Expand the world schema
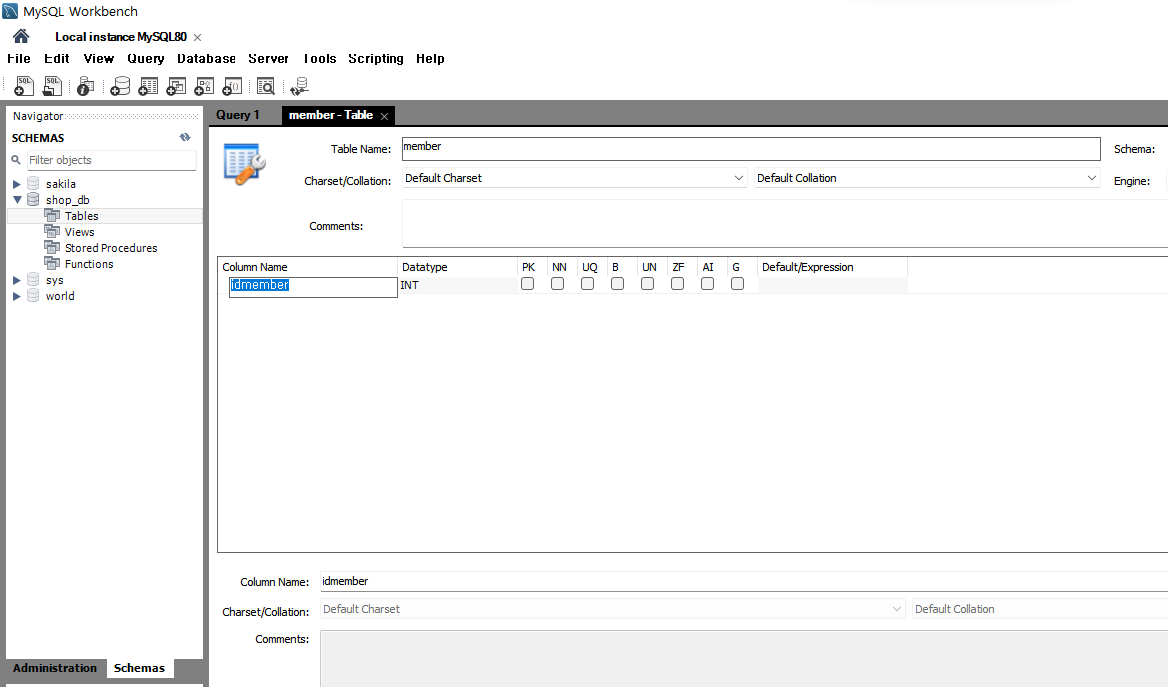The height and width of the screenshot is (687, 1168). [16, 297]
